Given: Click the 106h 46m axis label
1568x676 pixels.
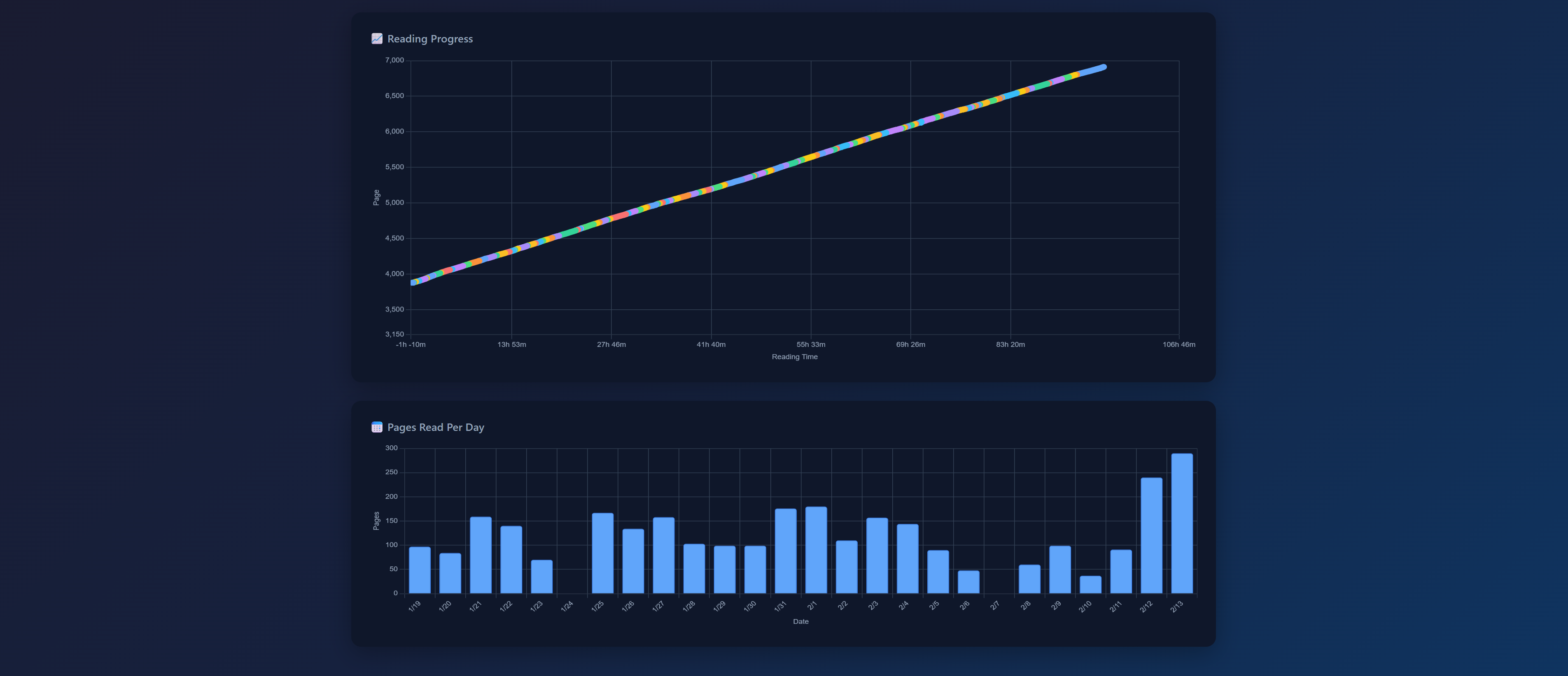Looking at the screenshot, I should 1178,345.
